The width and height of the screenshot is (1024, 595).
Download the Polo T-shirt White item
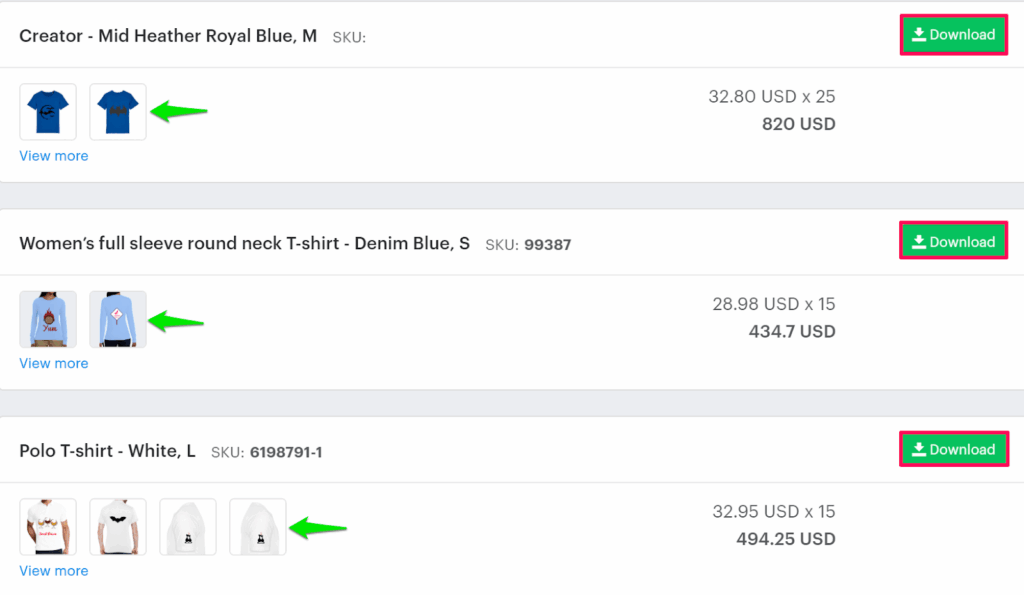[953, 450]
